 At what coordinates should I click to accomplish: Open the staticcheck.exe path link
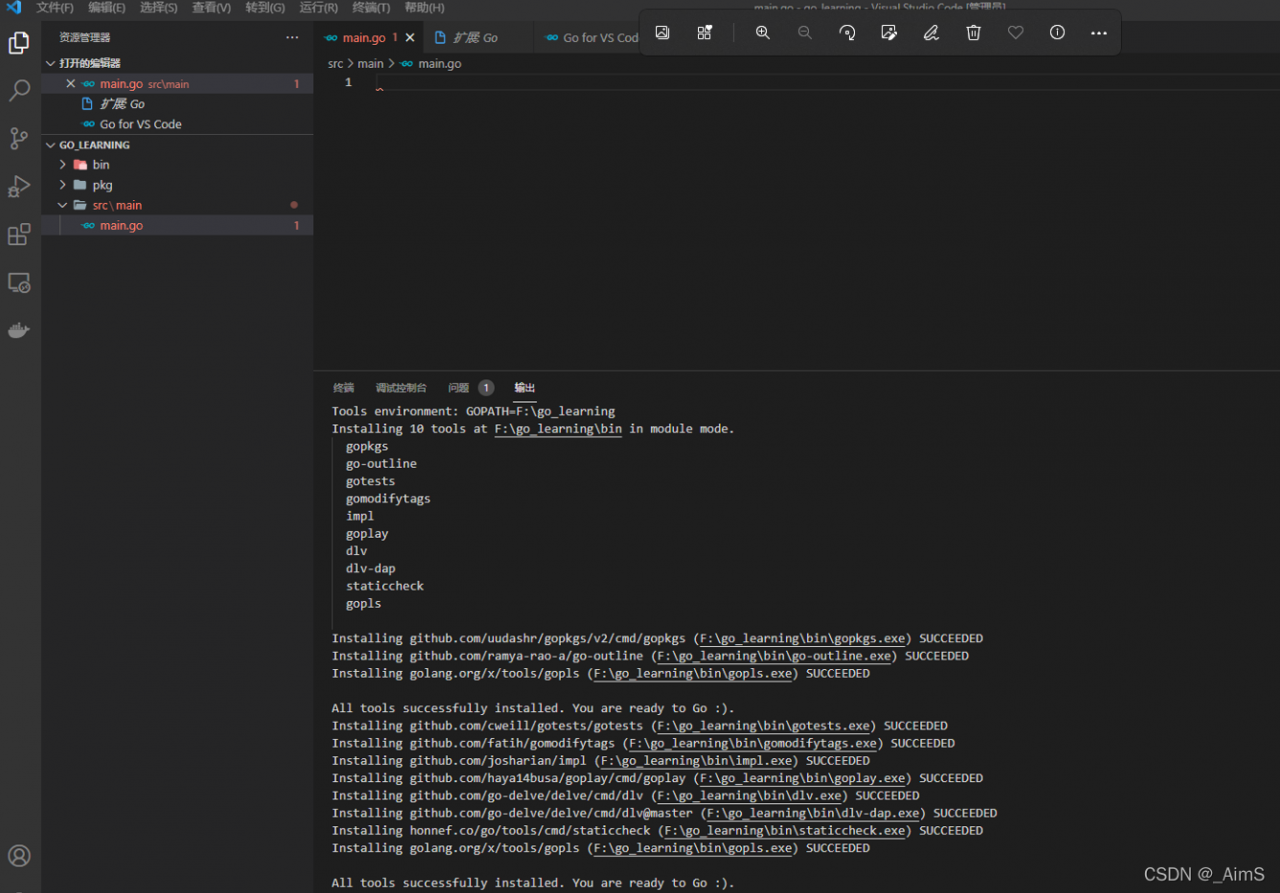point(785,830)
